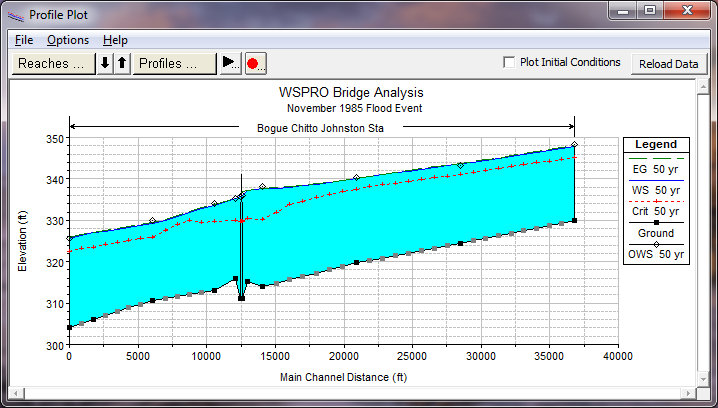Click the down arrow reach navigation icon

click(105, 63)
